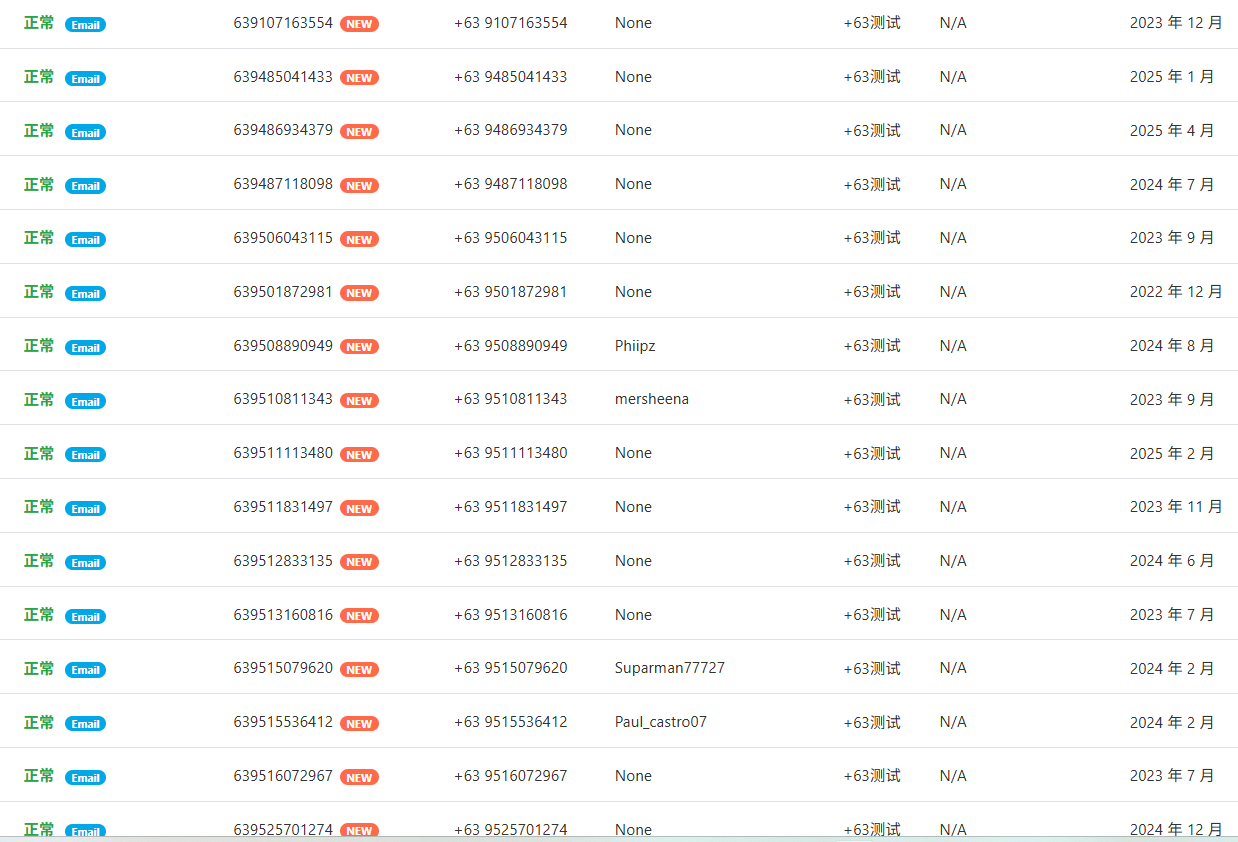Select the username mersheena

pyautogui.click(x=651, y=399)
